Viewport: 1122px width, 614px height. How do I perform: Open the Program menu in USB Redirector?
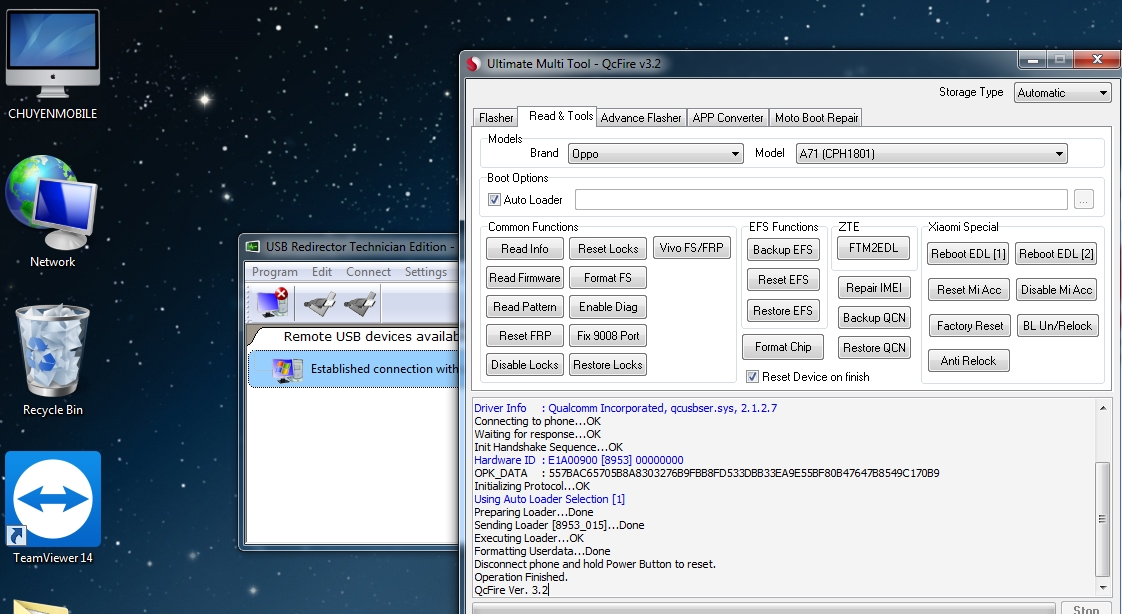tap(275, 272)
